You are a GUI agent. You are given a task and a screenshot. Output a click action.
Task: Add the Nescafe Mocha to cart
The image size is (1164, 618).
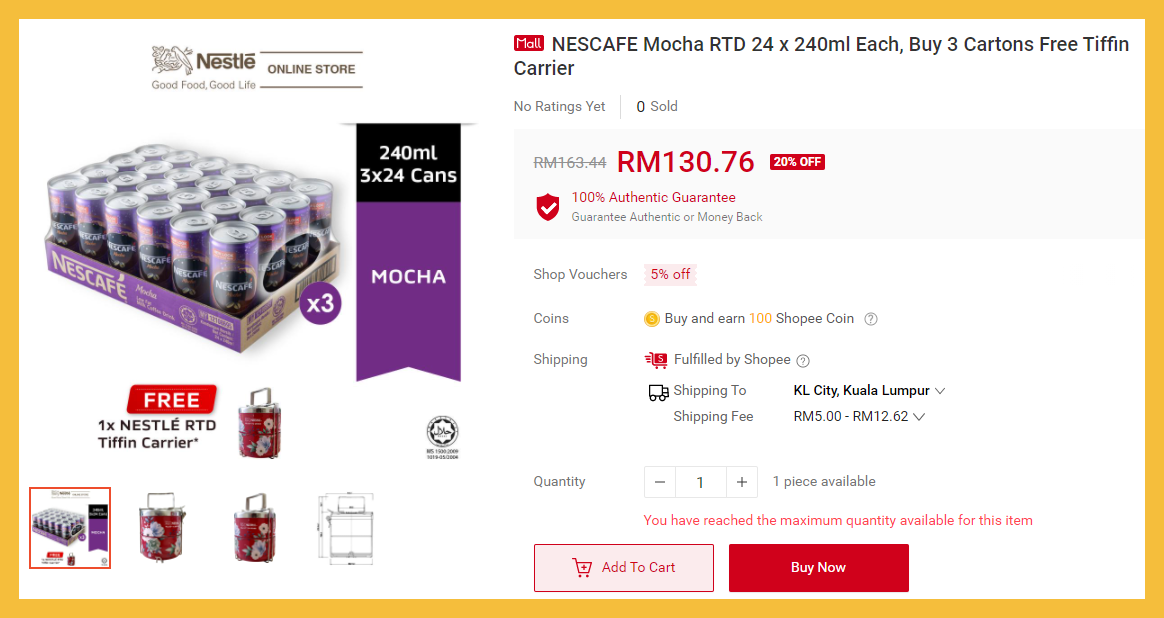(624, 568)
